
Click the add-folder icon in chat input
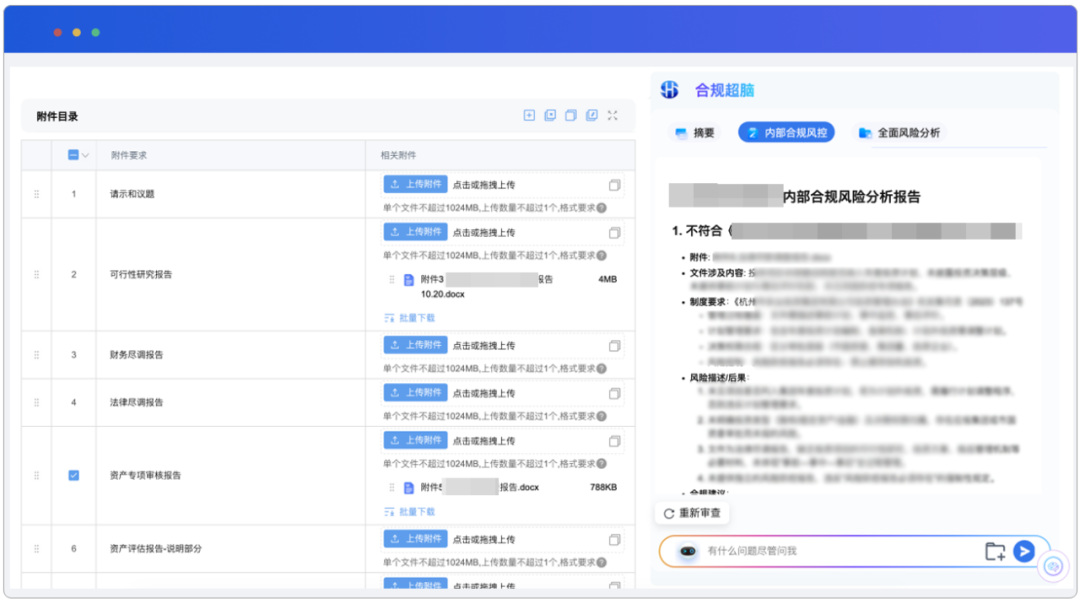tap(995, 551)
